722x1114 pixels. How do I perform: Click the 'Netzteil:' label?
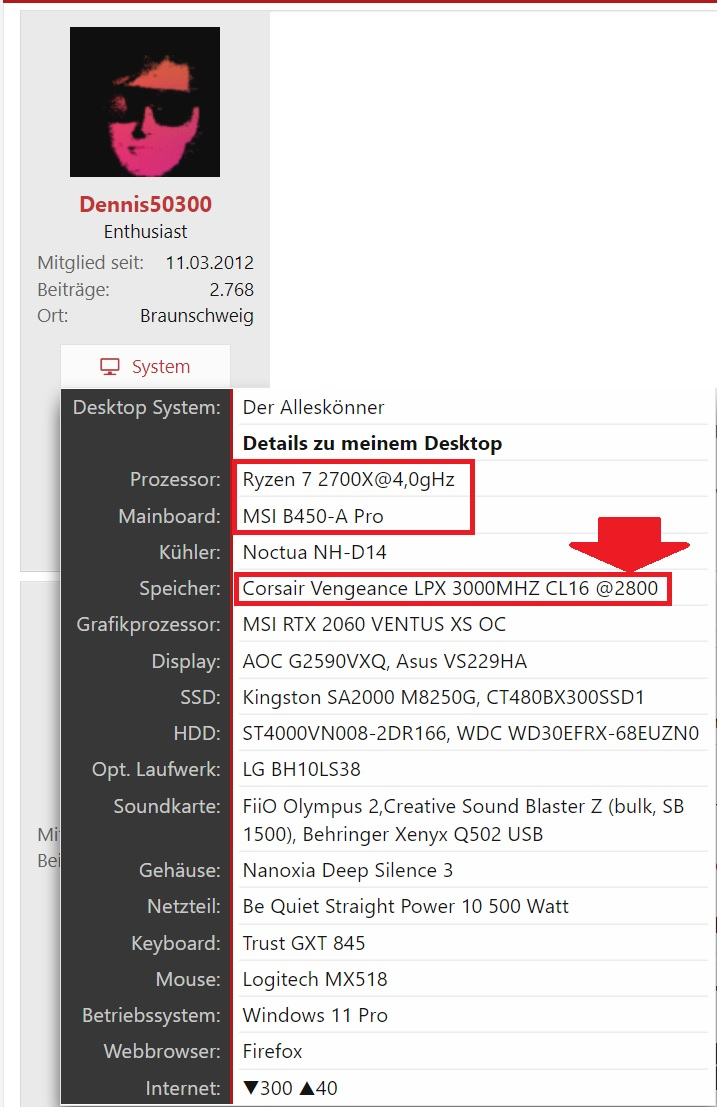click(x=183, y=907)
